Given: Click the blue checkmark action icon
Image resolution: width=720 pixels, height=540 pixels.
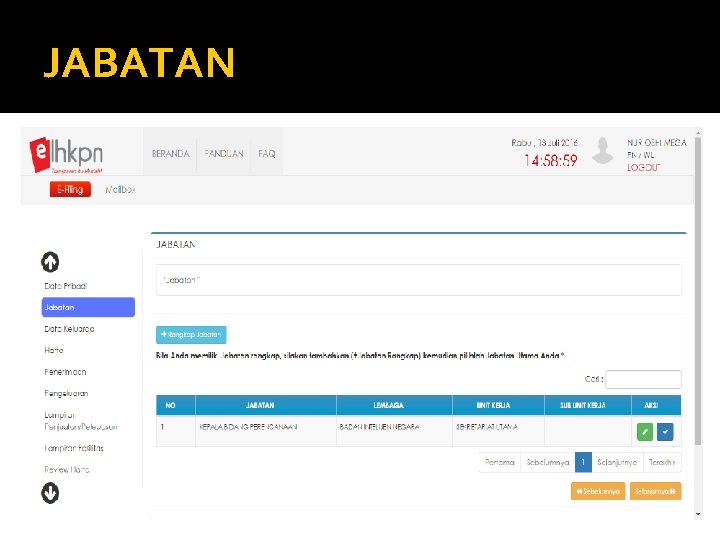Looking at the screenshot, I should tap(665, 432).
